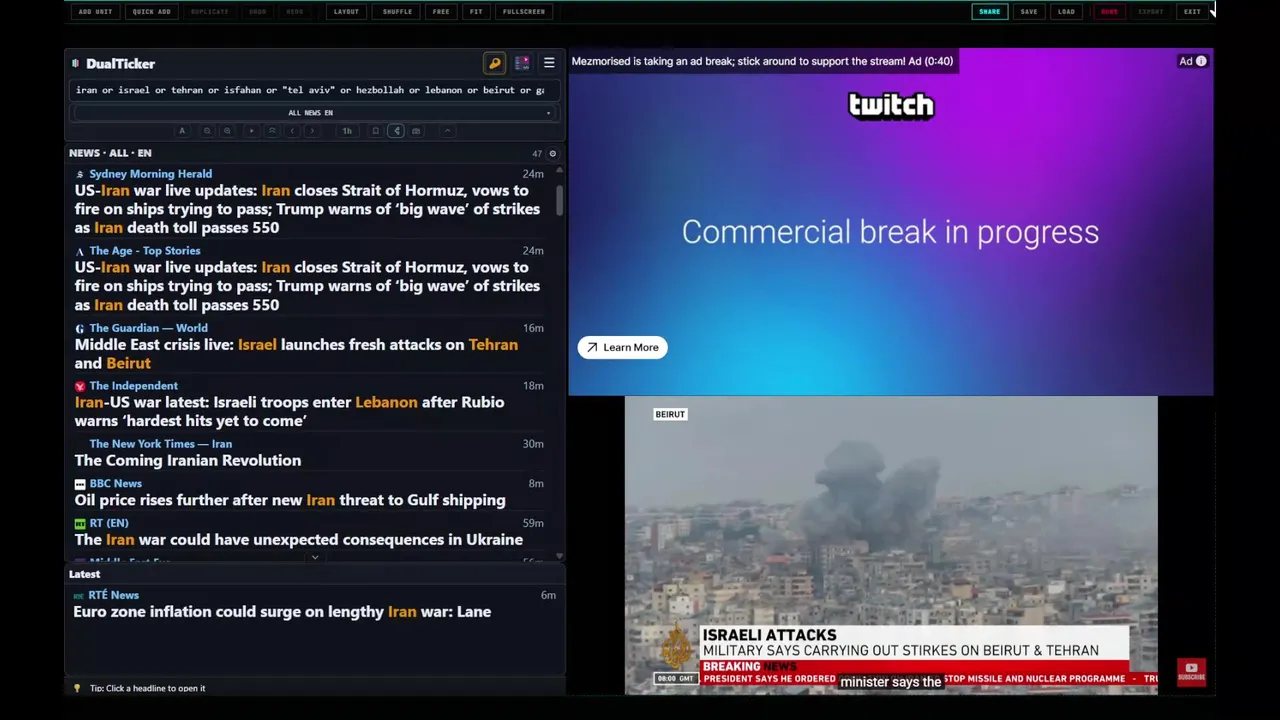The height and width of the screenshot is (720, 1280).
Task: Collapse the ticker toolbar with chevron up
Action: pos(447,131)
